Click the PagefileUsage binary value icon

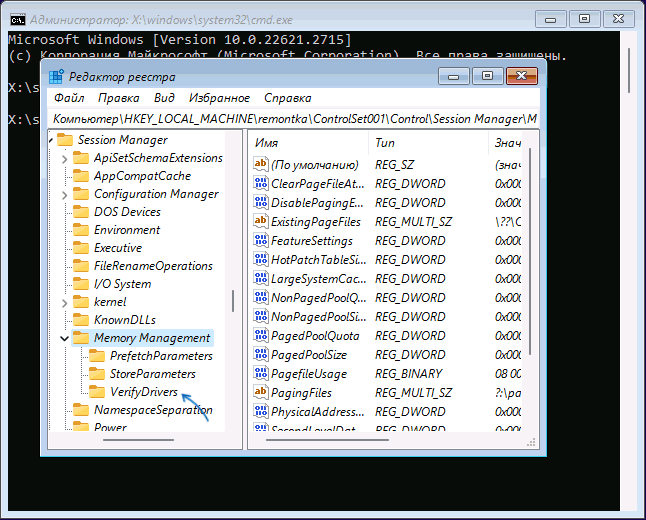tap(260, 374)
